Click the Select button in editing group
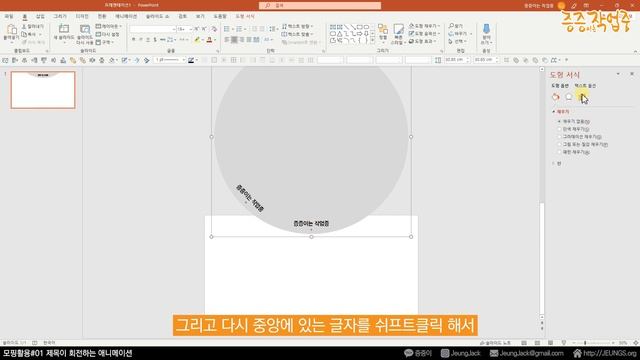The image size is (640, 360). click(x=459, y=41)
